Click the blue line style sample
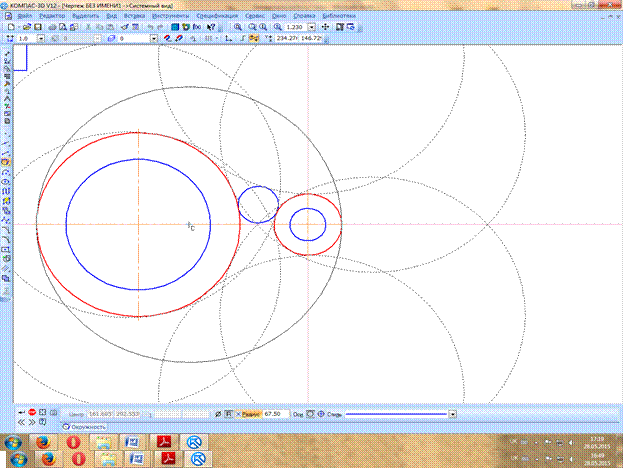Screen dimensions: 623x468 pos(397,414)
